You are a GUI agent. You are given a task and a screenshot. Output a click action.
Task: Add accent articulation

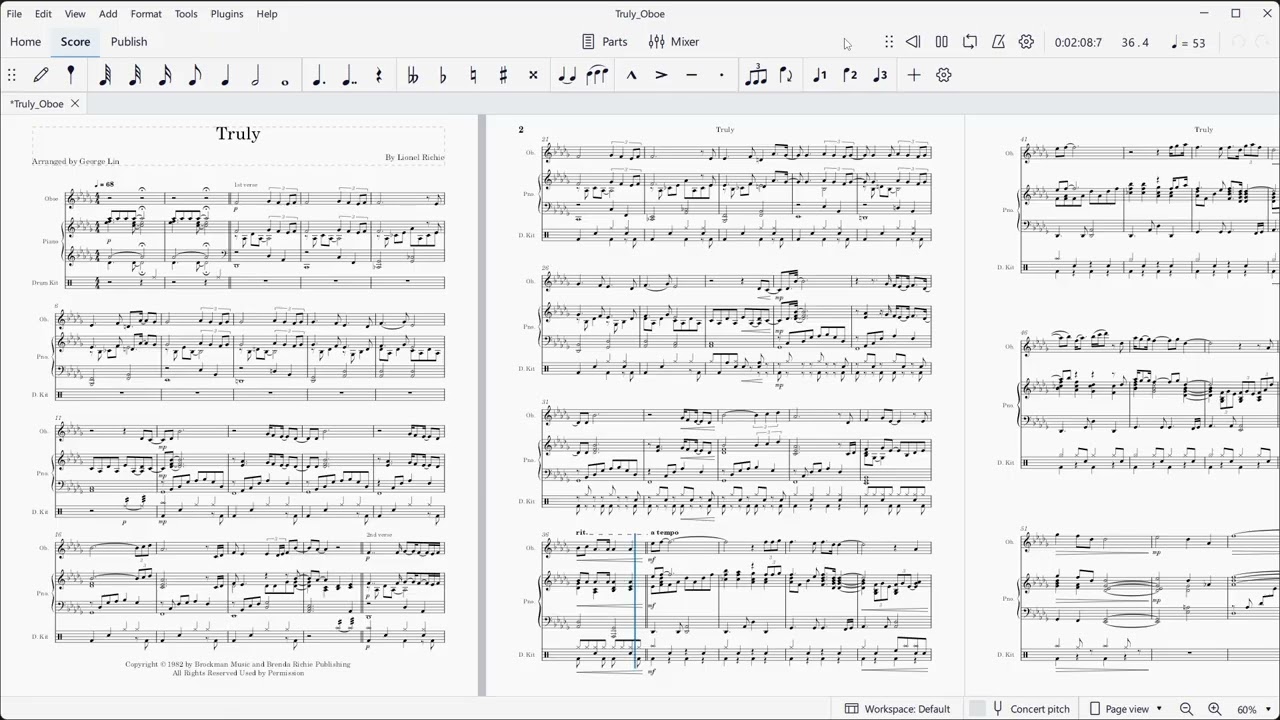(x=661, y=75)
